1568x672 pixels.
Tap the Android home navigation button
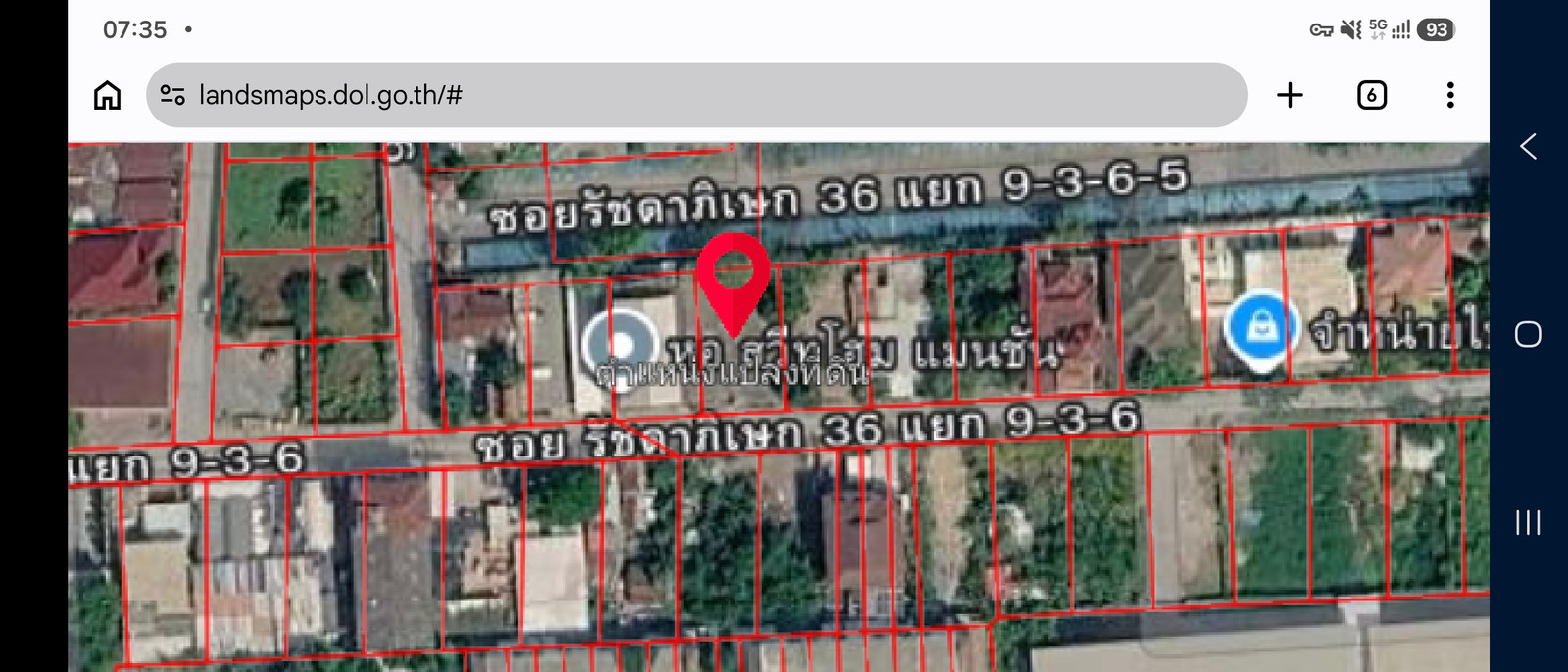click(1528, 334)
